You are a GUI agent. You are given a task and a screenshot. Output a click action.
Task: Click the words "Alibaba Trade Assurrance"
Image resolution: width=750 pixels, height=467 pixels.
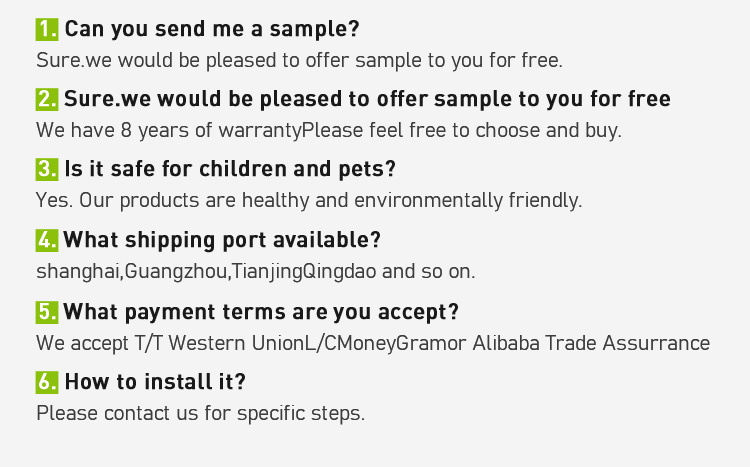591,344
